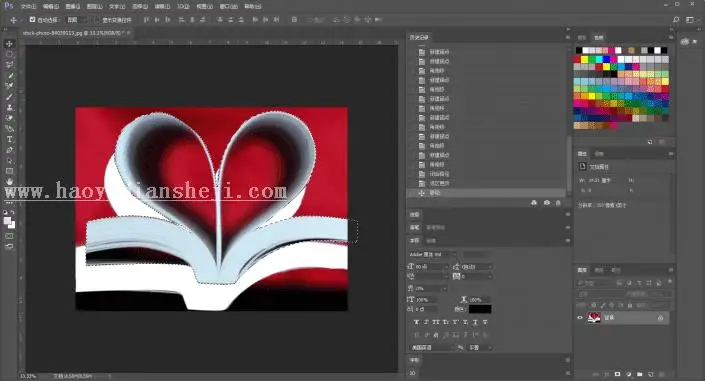The width and height of the screenshot is (705, 381).
Task: Open the 文件 File menu
Action: [28, 6]
